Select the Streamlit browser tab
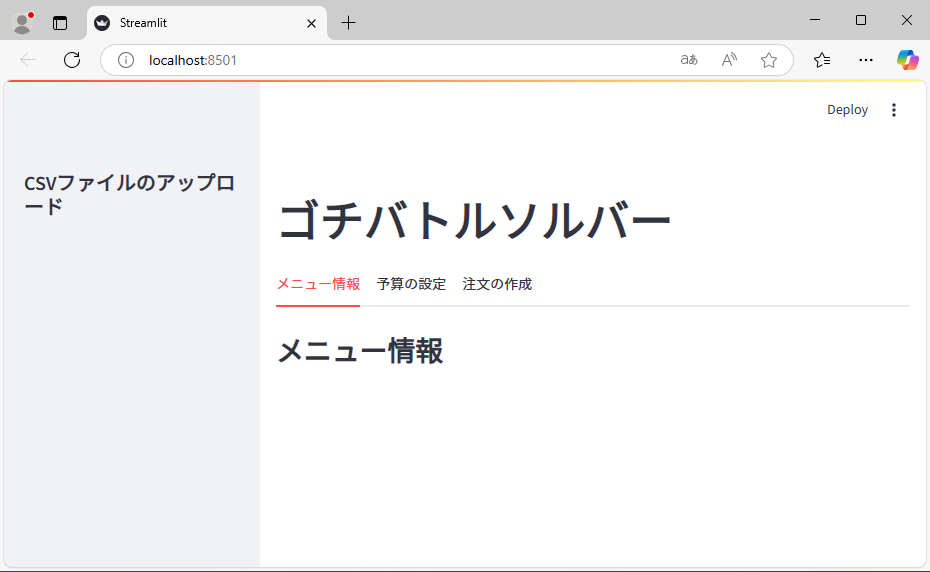Screen dimensions: 930x572 (x=207, y=23)
